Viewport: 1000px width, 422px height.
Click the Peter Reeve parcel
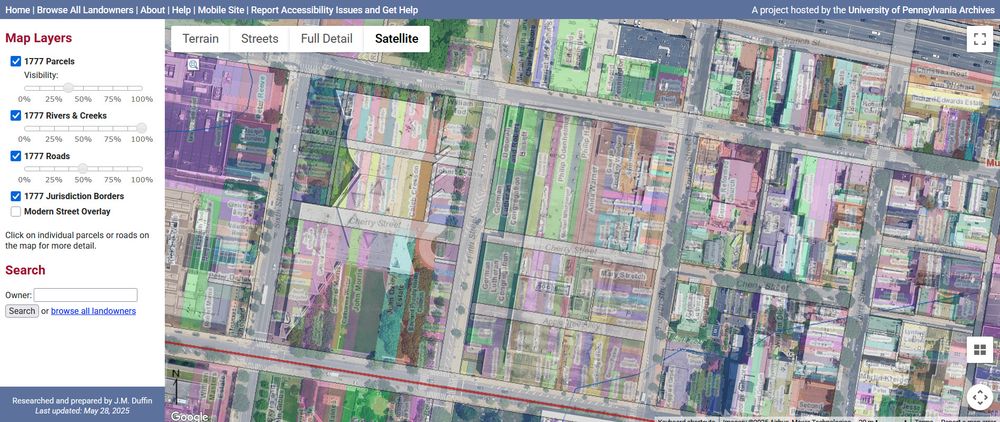(x=260, y=99)
